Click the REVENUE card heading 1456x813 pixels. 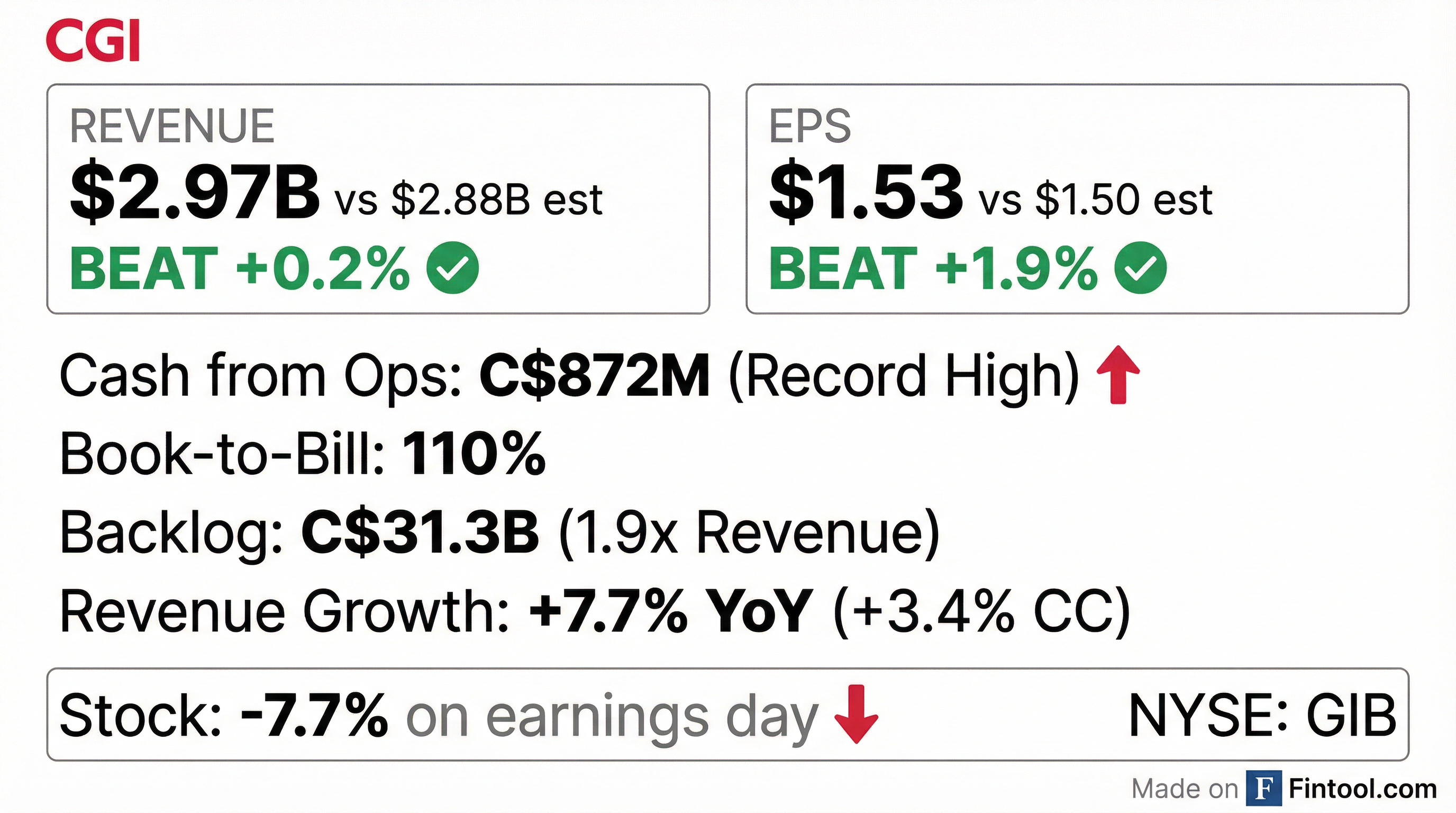(x=172, y=127)
